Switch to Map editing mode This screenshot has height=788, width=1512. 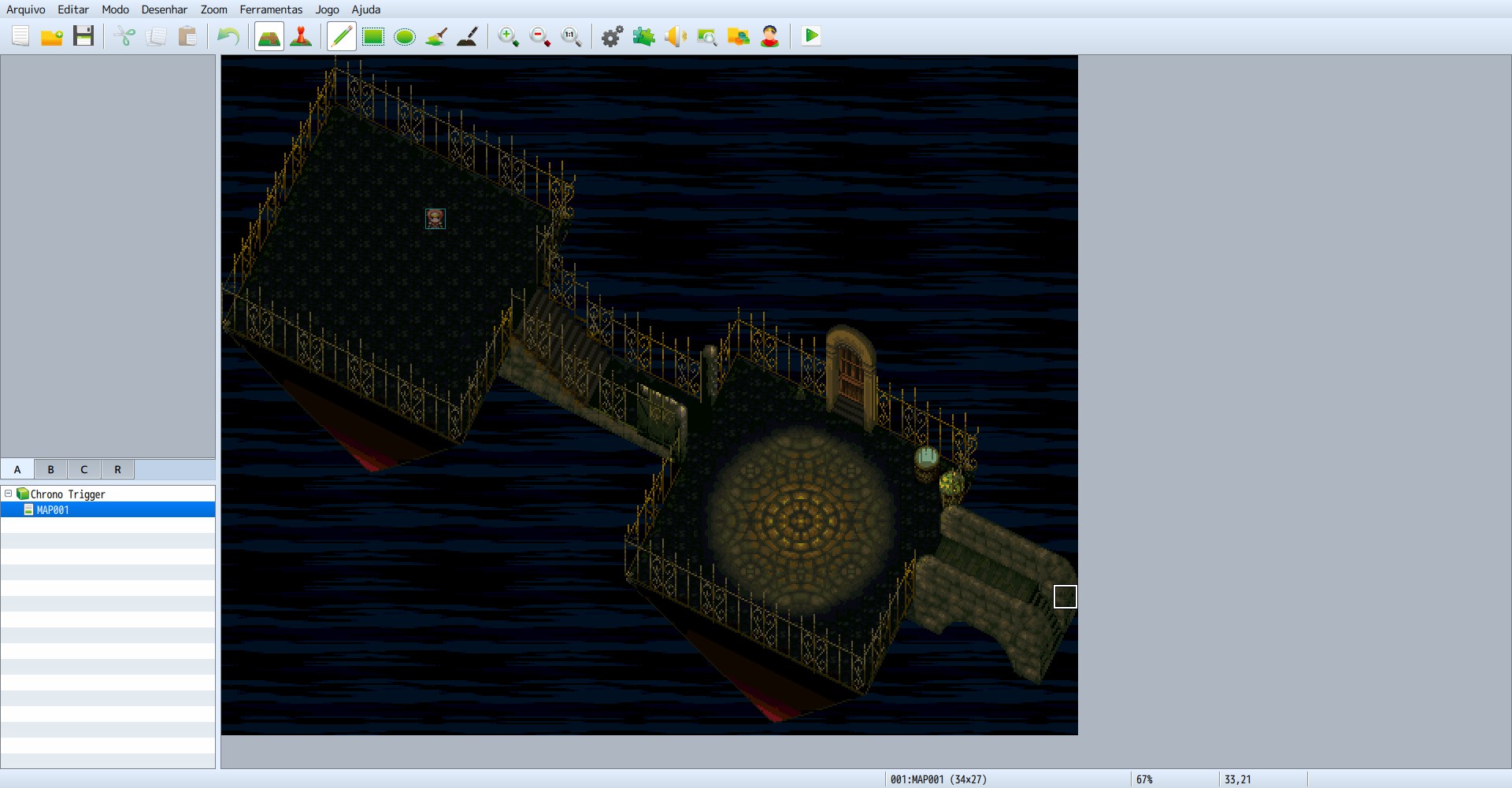[x=269, y=36]
